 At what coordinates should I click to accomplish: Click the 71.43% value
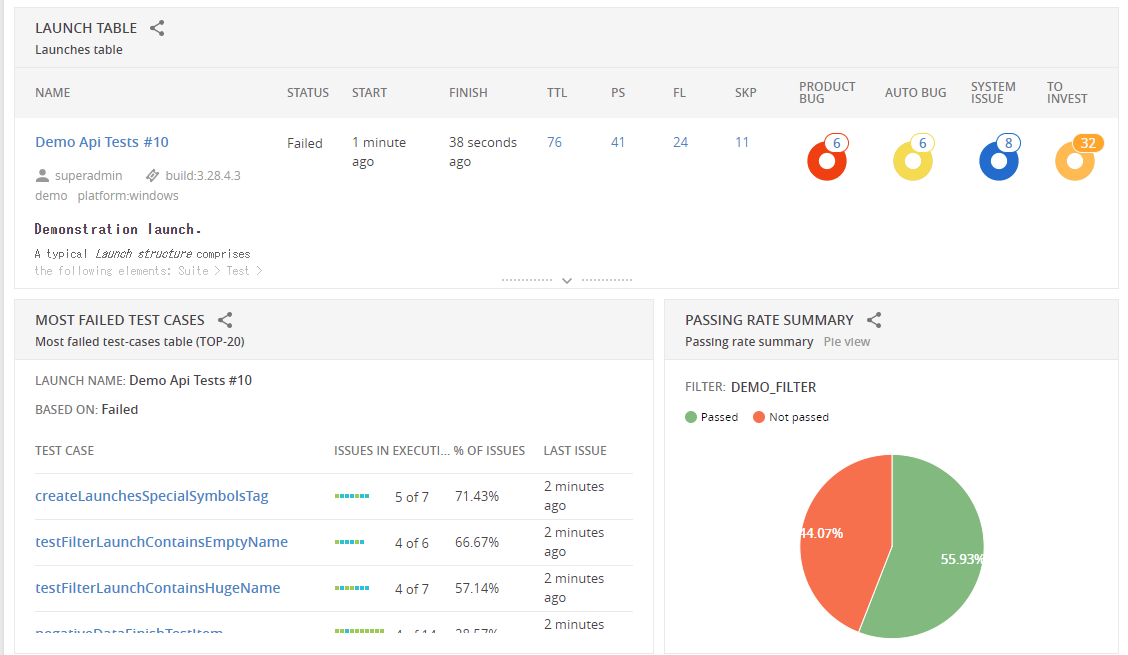click(x=477, y=497)
